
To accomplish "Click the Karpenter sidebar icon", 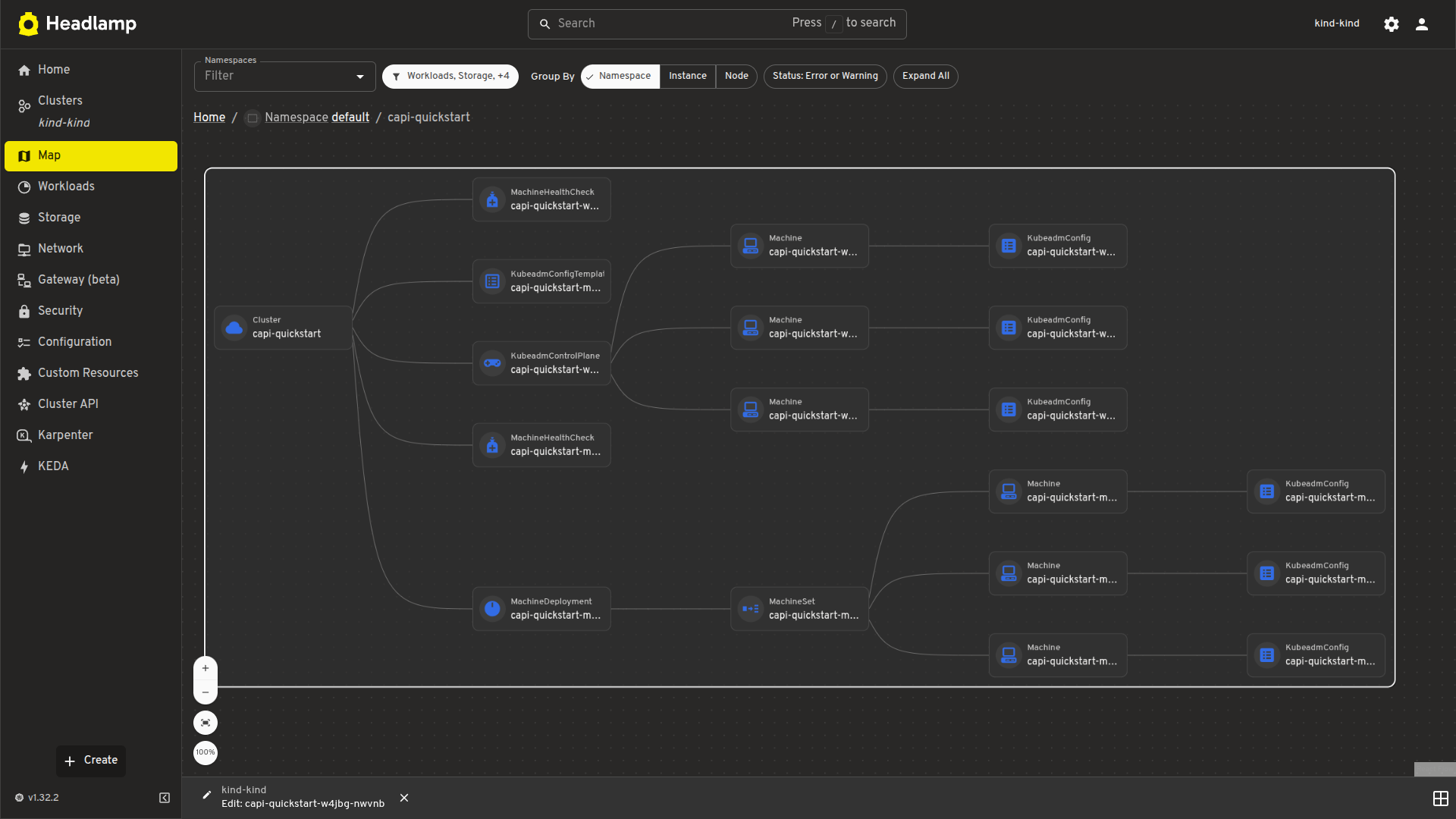I will click(24, 436).
